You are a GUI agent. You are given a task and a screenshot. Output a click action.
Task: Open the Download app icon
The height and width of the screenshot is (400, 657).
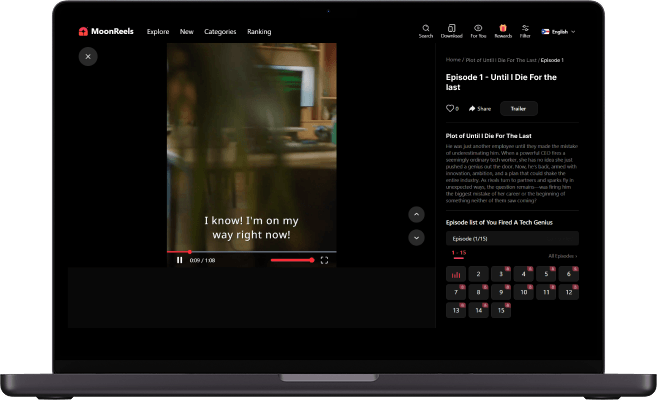coord(451,31)
